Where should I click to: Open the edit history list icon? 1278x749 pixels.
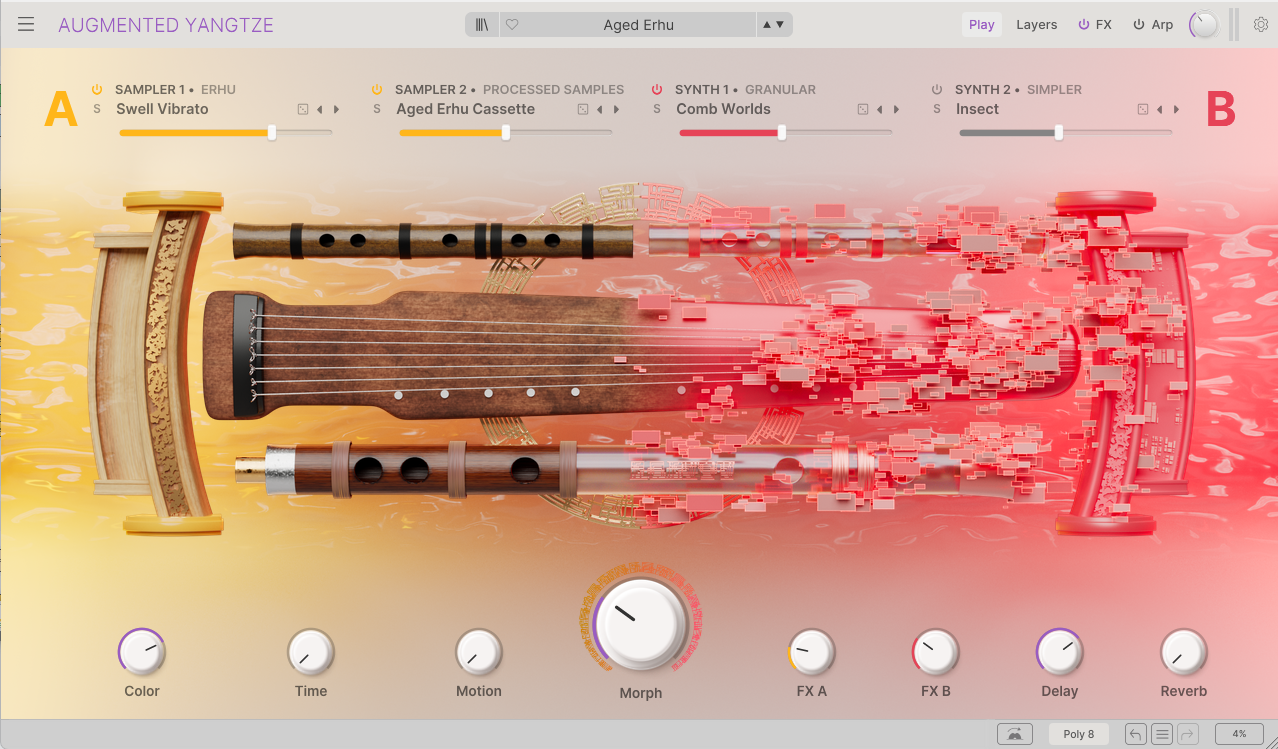(1161, 734)
